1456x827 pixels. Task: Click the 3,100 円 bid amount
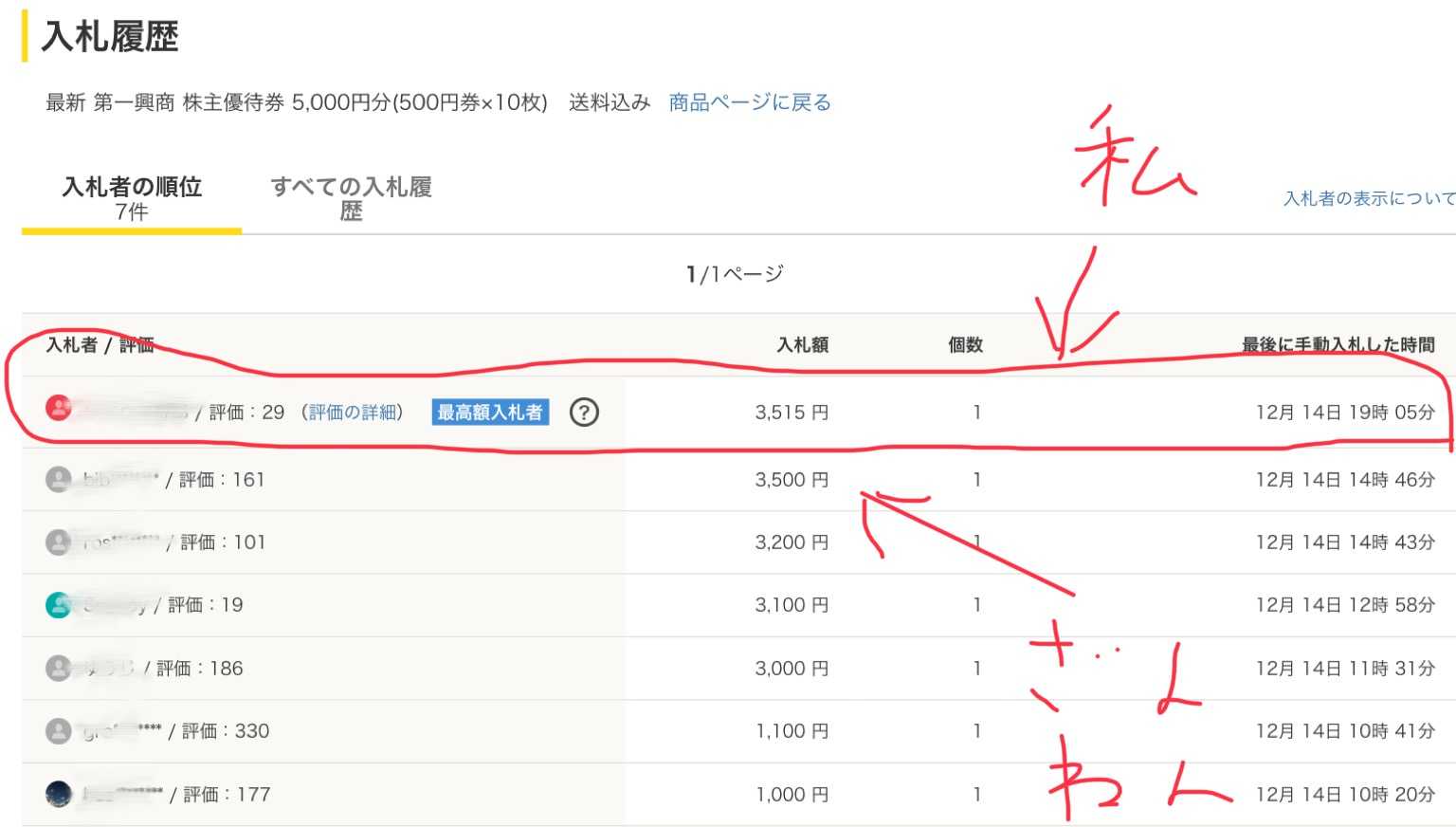coord(792,605)
